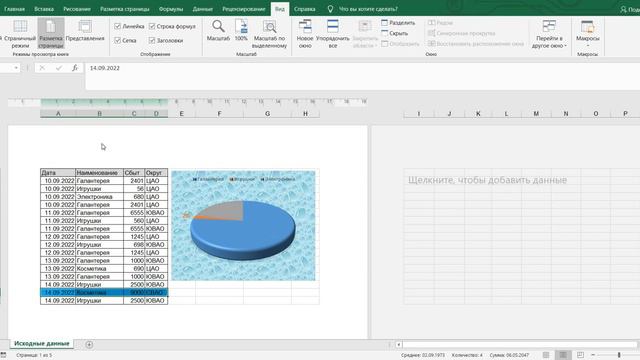
Task: Add a new sheet with plus icon
Action: click(x=89, y=344)
